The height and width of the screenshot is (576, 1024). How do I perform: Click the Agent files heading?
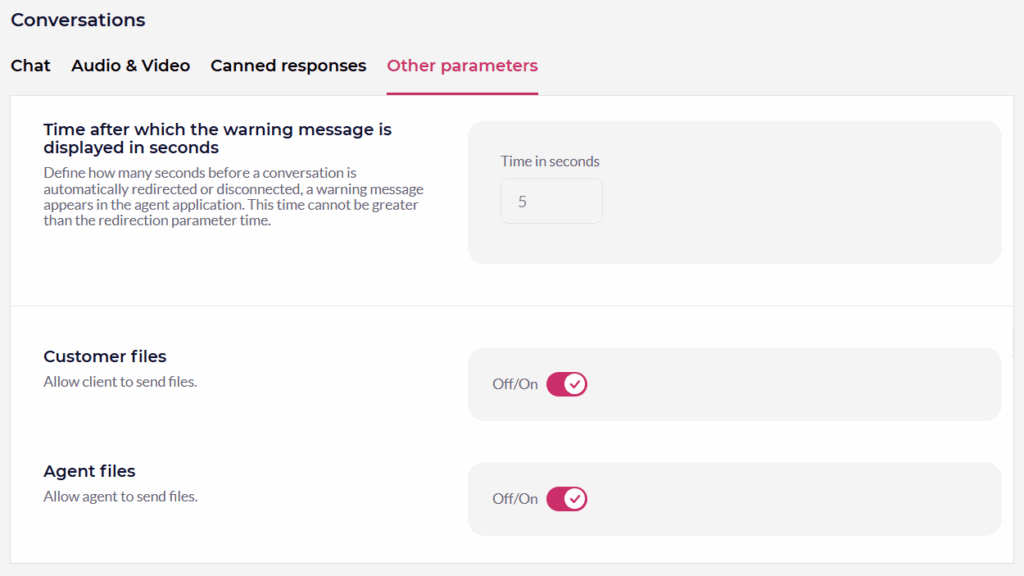tap(89, 471)
